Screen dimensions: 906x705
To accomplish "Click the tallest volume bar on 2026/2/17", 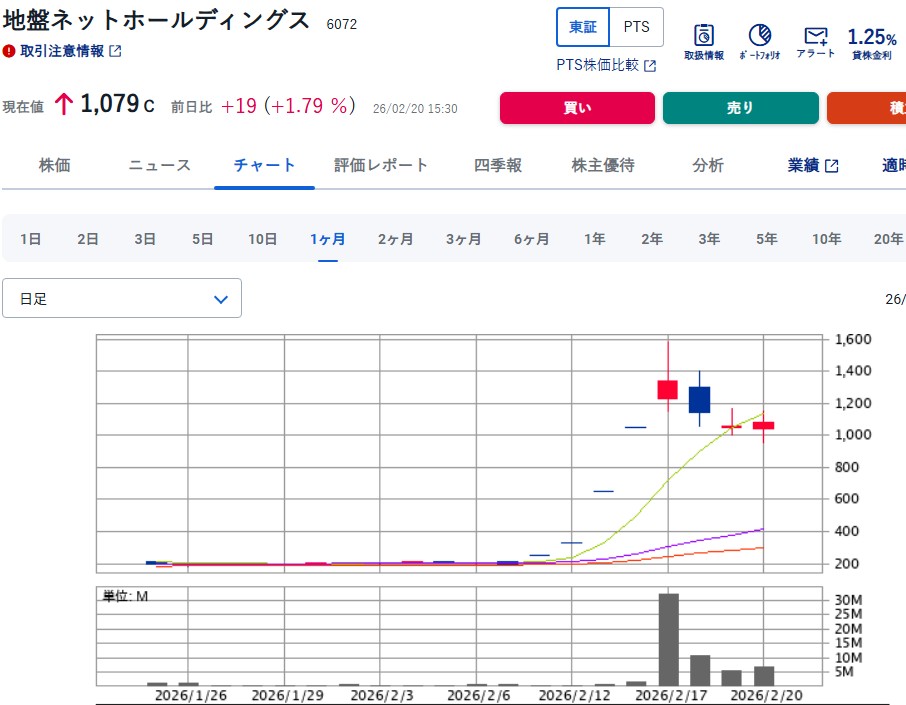I will [x=668, y=640].
